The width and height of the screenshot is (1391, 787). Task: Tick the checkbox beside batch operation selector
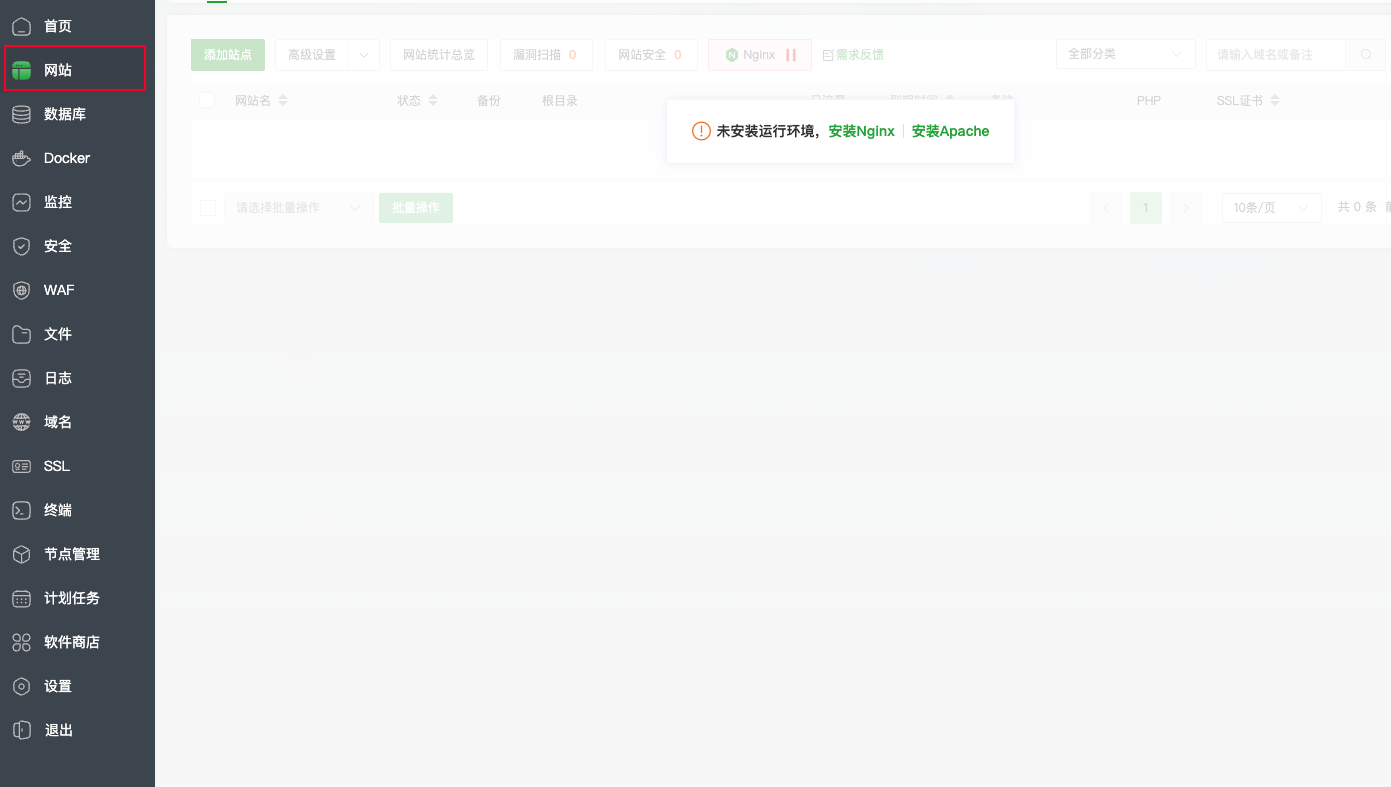point(208,208)
